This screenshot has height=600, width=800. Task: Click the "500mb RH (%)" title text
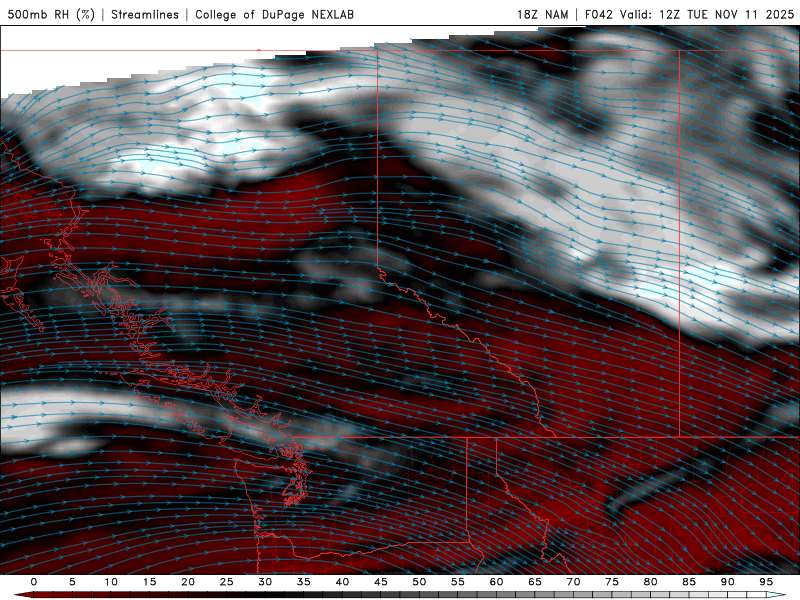[x=51, y=14]
